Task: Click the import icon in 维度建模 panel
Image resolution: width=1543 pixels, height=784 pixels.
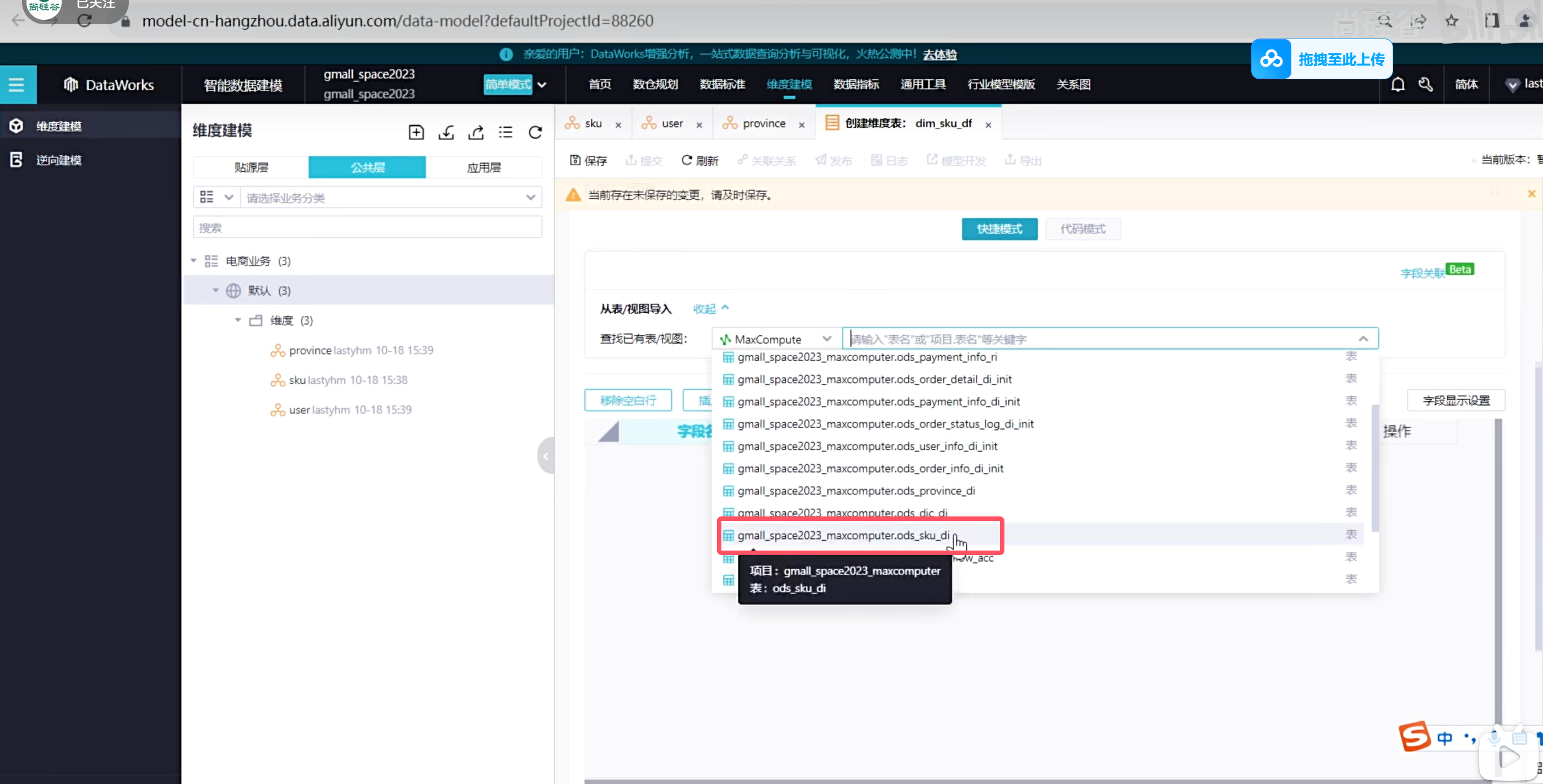Action: click(x=446, y=132)
